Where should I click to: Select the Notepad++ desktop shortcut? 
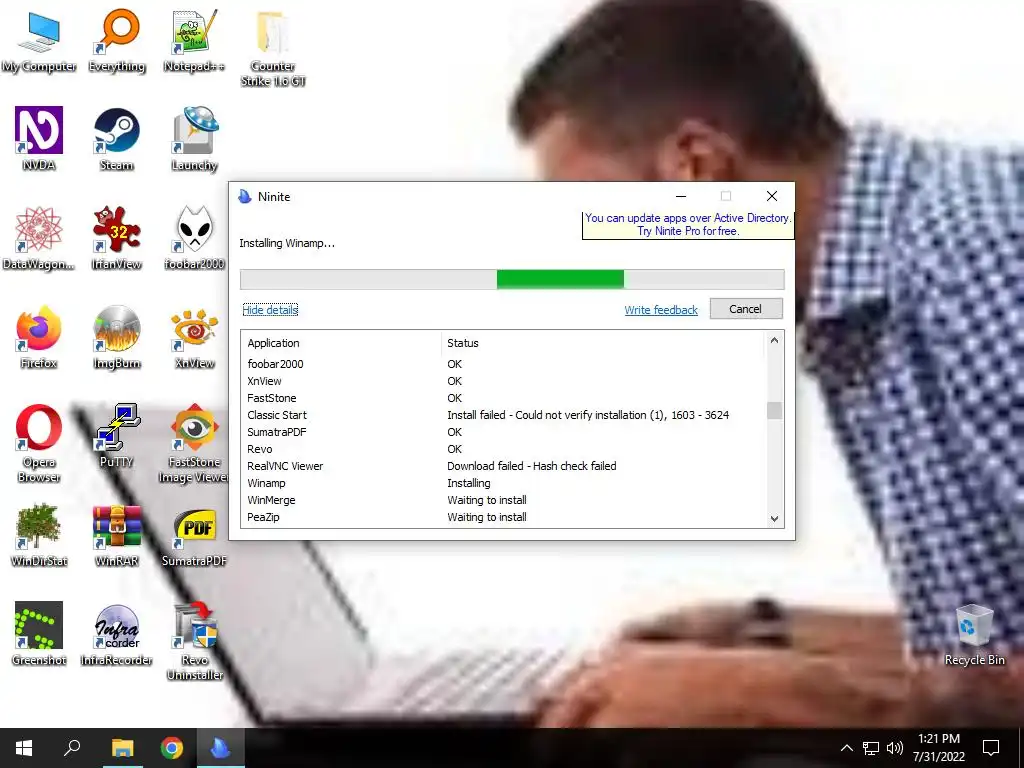[194, 41]
